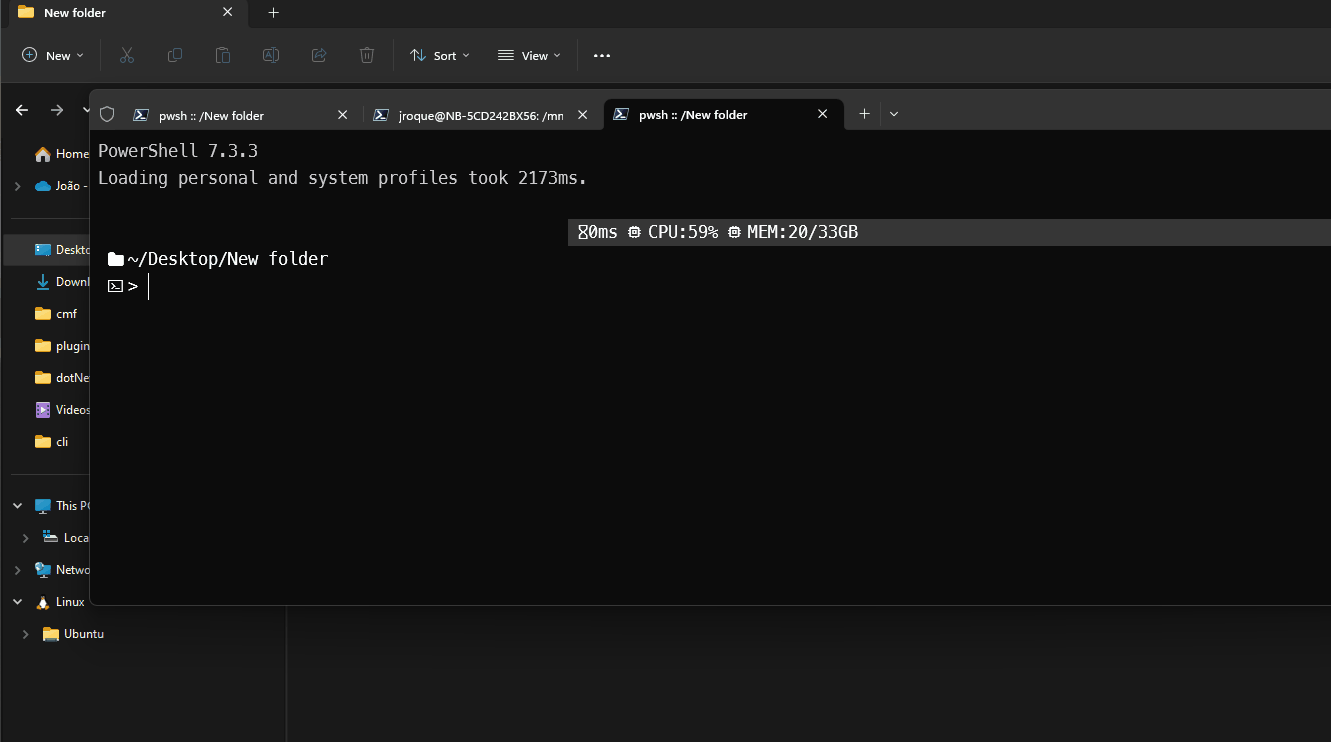Expand the Ubuntu folder node
This screenshot has height=742, width=1331.
pyautogui.click(x=25, y=634)
